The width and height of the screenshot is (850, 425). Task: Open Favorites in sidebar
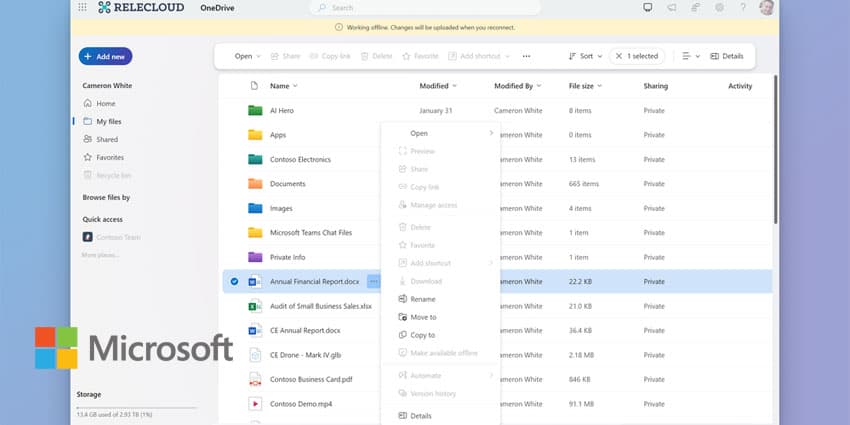[x=104, y=157]
